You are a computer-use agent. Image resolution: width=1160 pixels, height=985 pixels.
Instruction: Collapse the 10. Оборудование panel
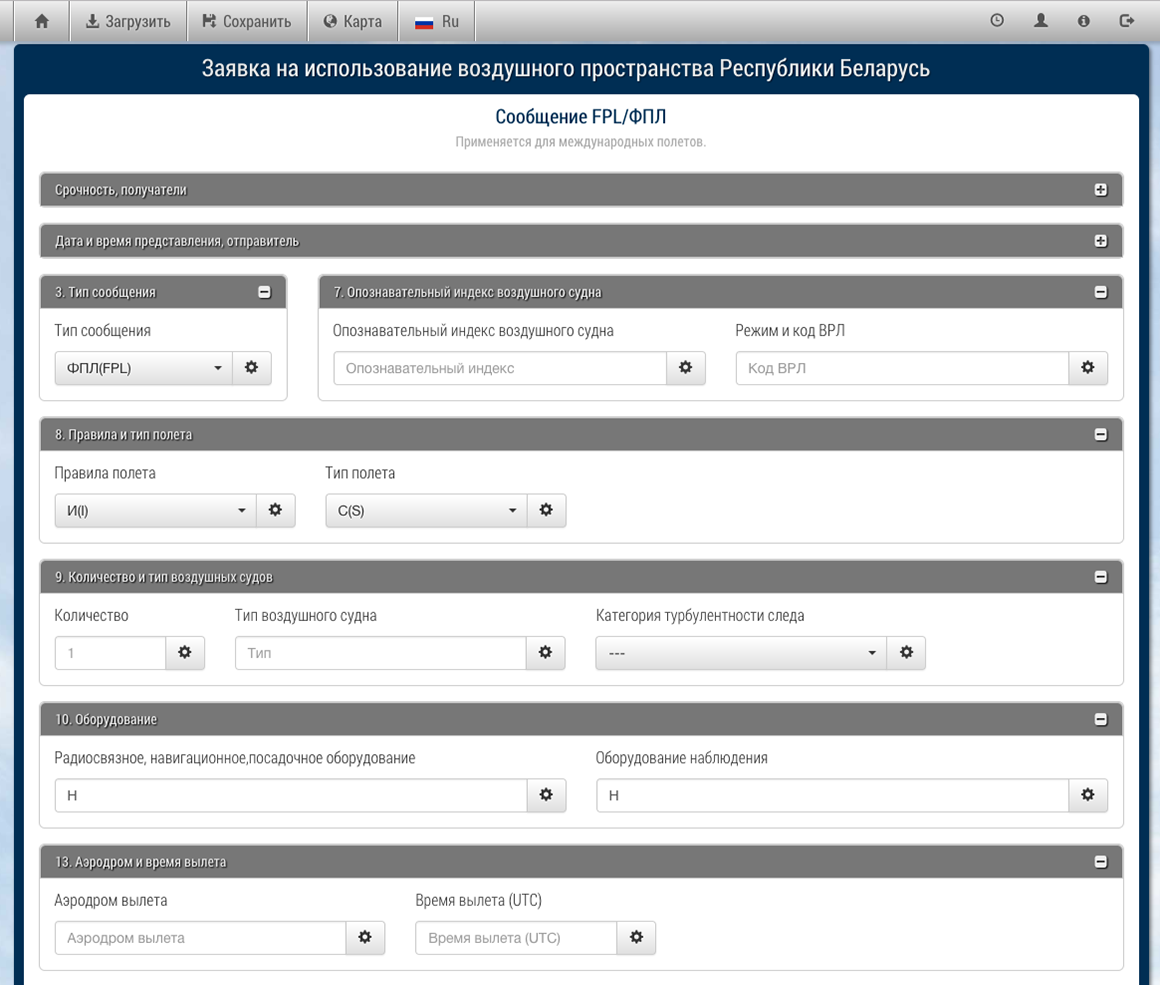1100,720
